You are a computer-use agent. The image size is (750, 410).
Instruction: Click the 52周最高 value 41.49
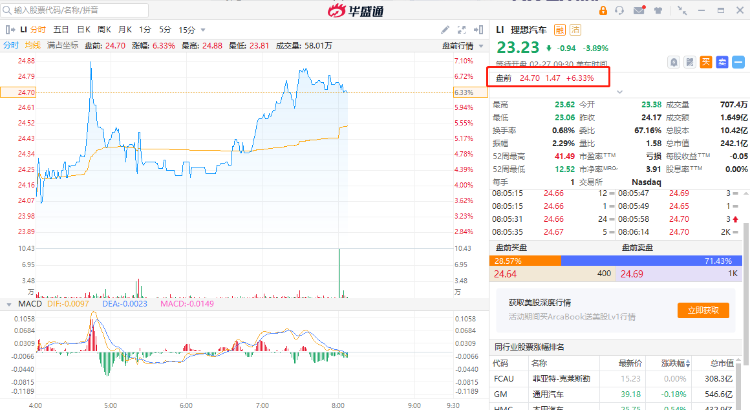click(x=565, y=156)
